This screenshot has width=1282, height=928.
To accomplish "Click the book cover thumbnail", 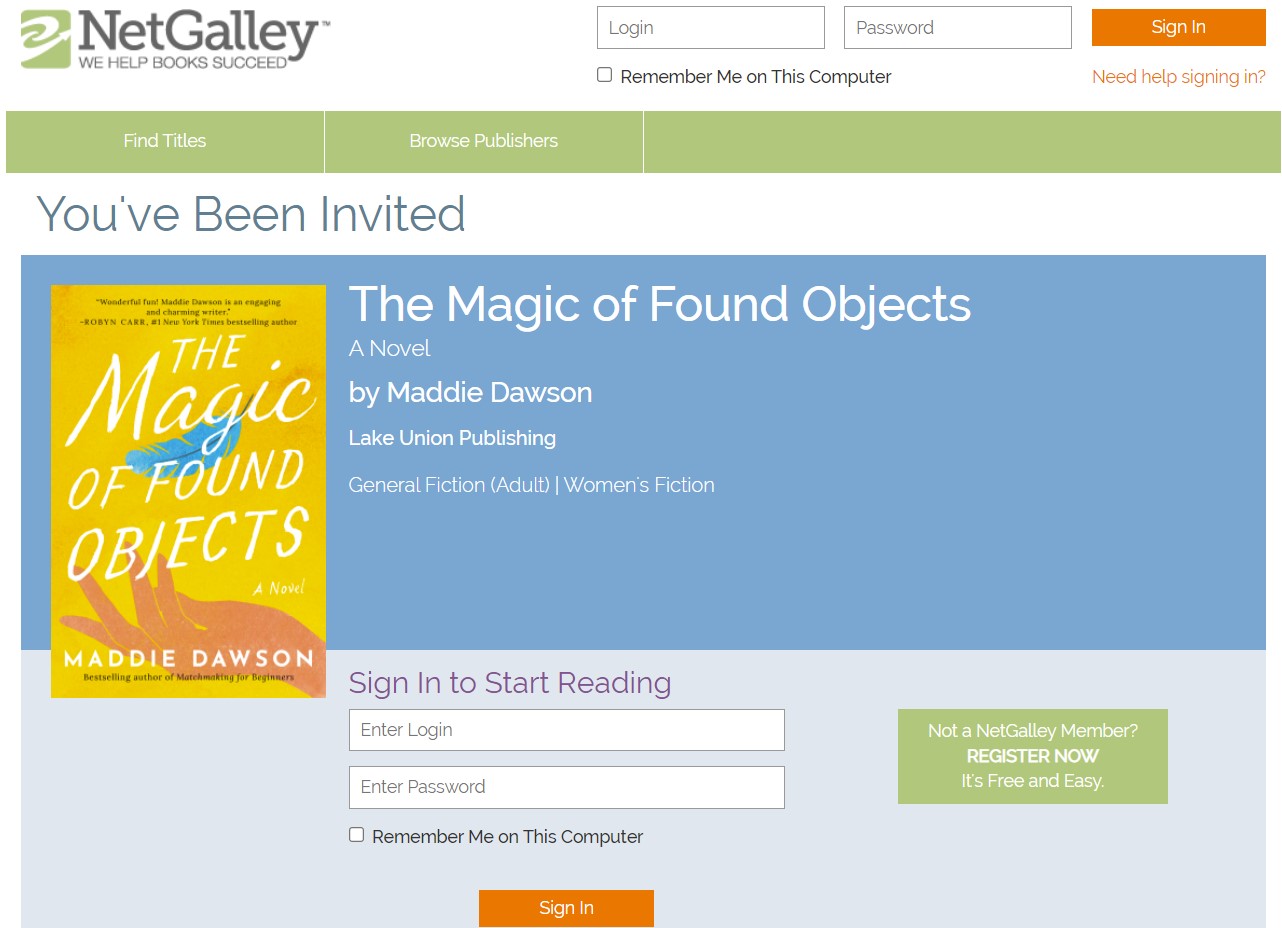I will 188,491.
